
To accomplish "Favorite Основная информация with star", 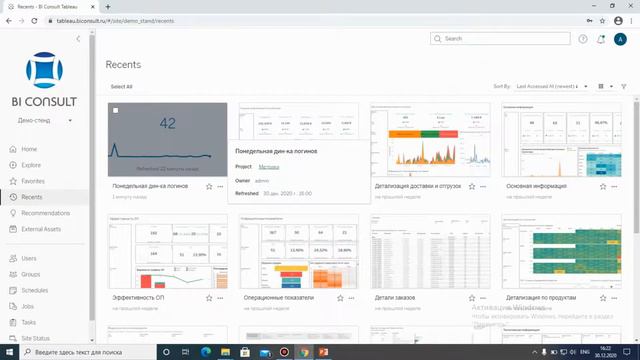I will (603, 187).
